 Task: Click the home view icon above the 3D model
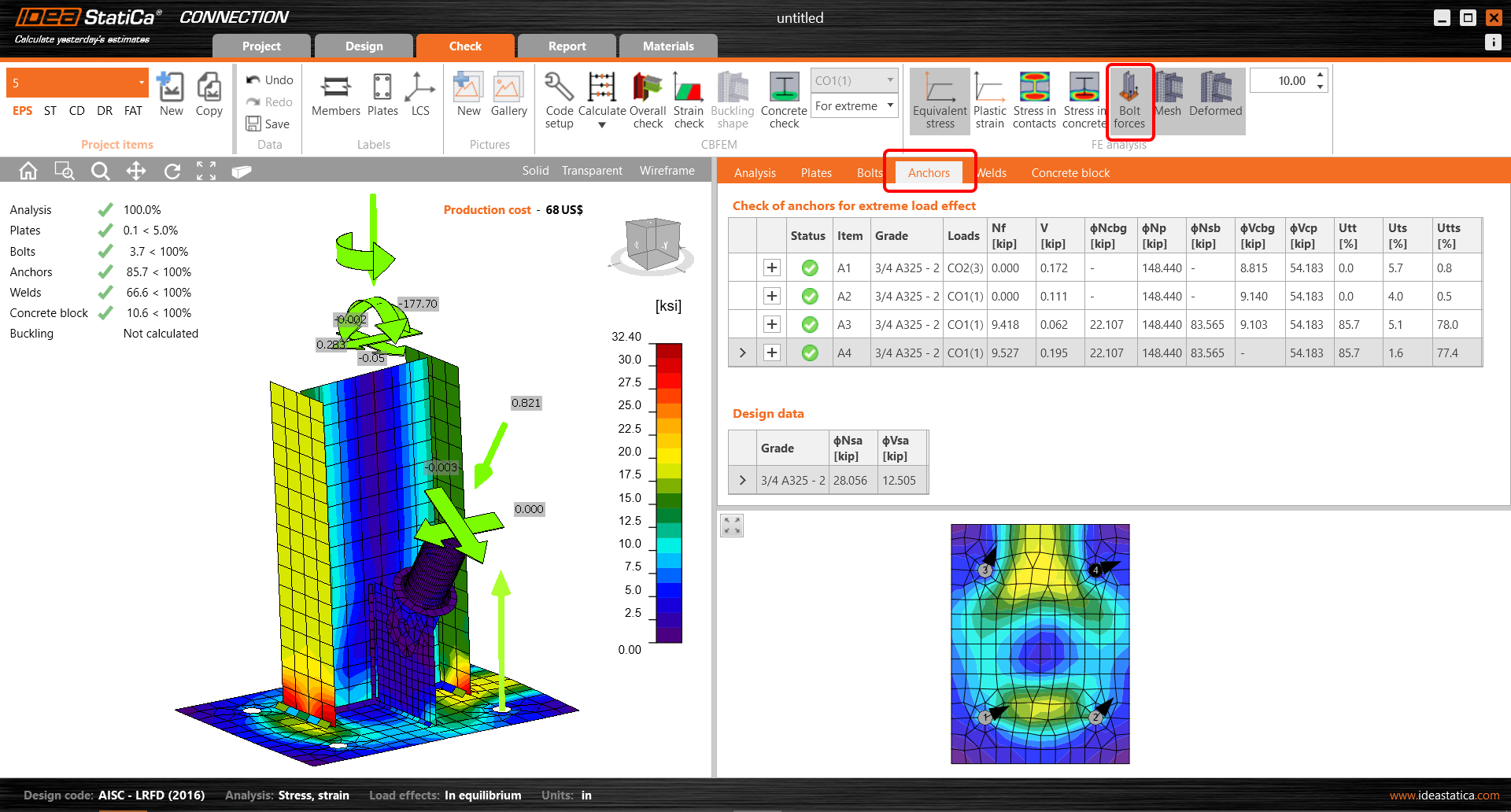coord(28,171)
